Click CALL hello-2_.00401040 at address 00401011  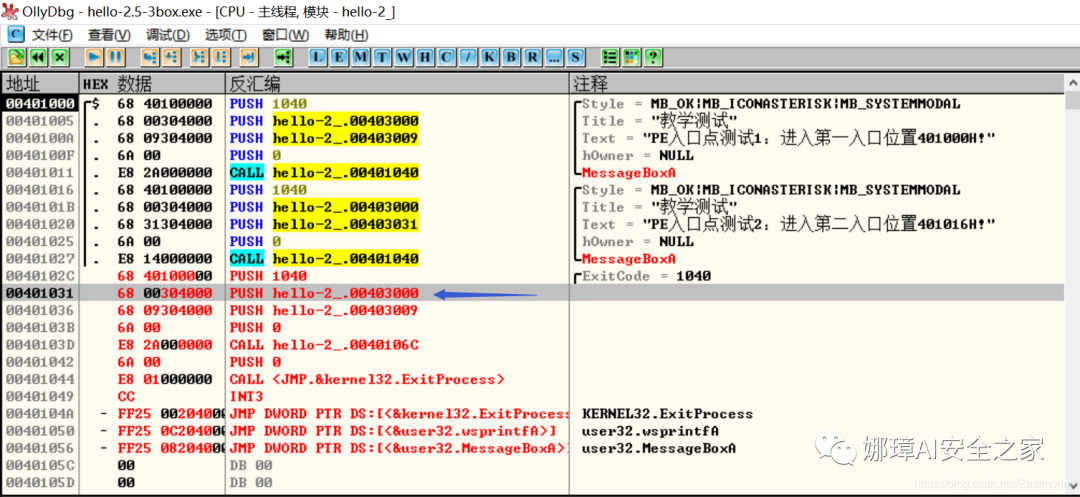coord(324,173)
